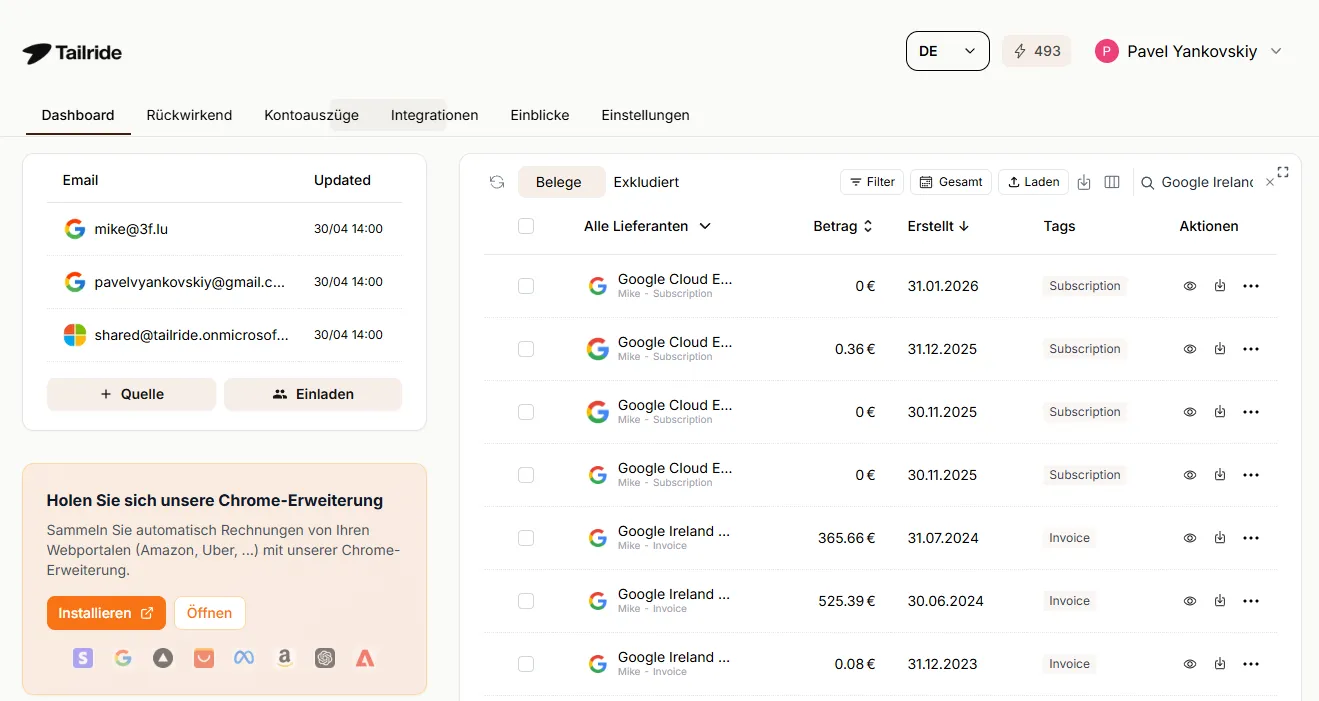Open the Integrationen tab

click(x=434, y=115)
